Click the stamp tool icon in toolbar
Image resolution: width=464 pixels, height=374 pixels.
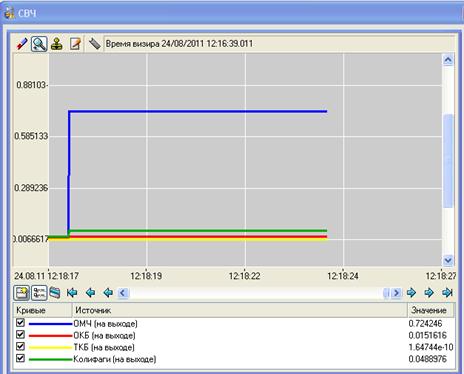tap(57, 44)
